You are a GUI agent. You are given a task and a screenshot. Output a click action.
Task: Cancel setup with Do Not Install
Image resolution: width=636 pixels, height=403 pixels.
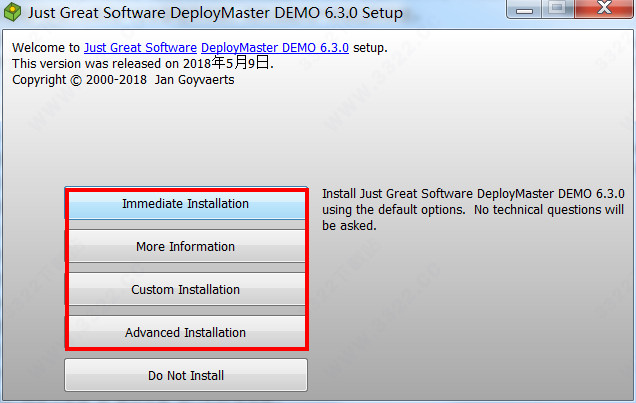(x=186, y=376)
